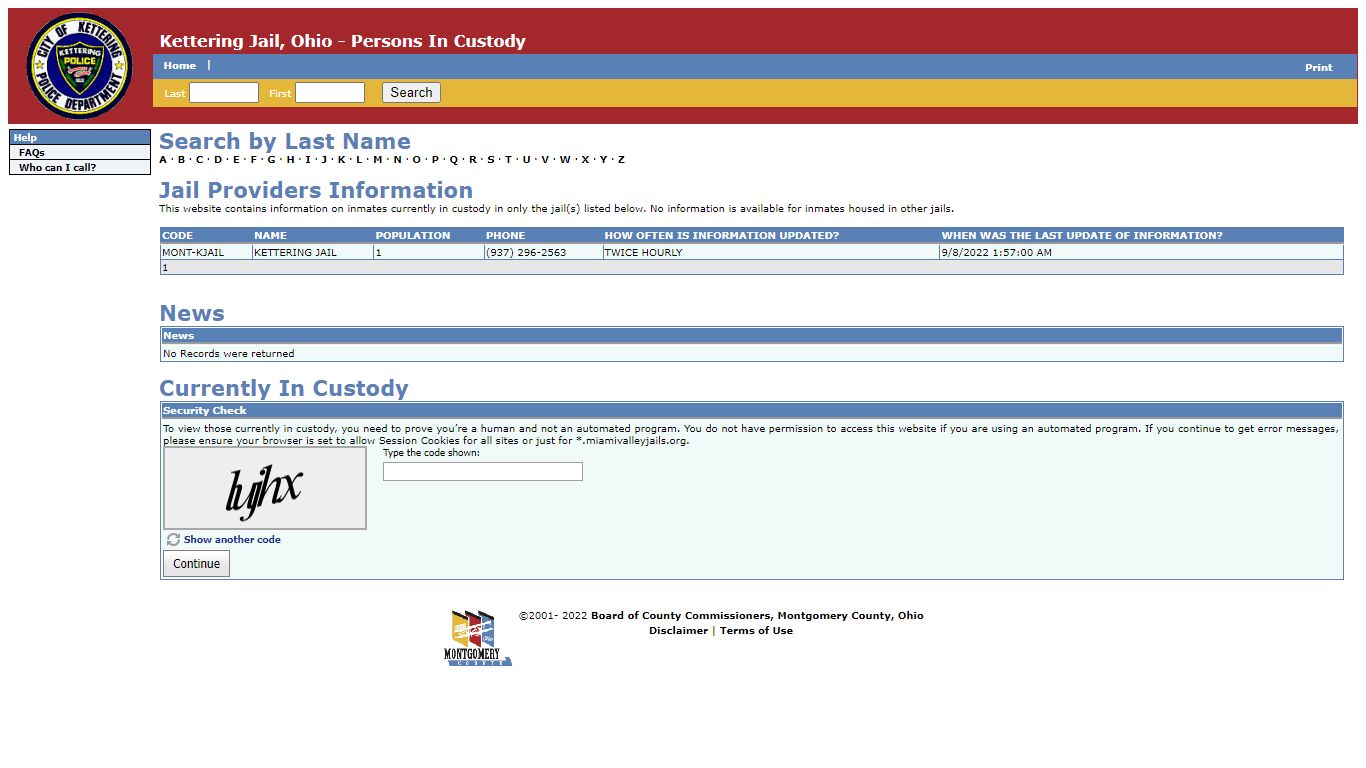
Task: Browse last names starting with C
Action: [x=199, y=160]
